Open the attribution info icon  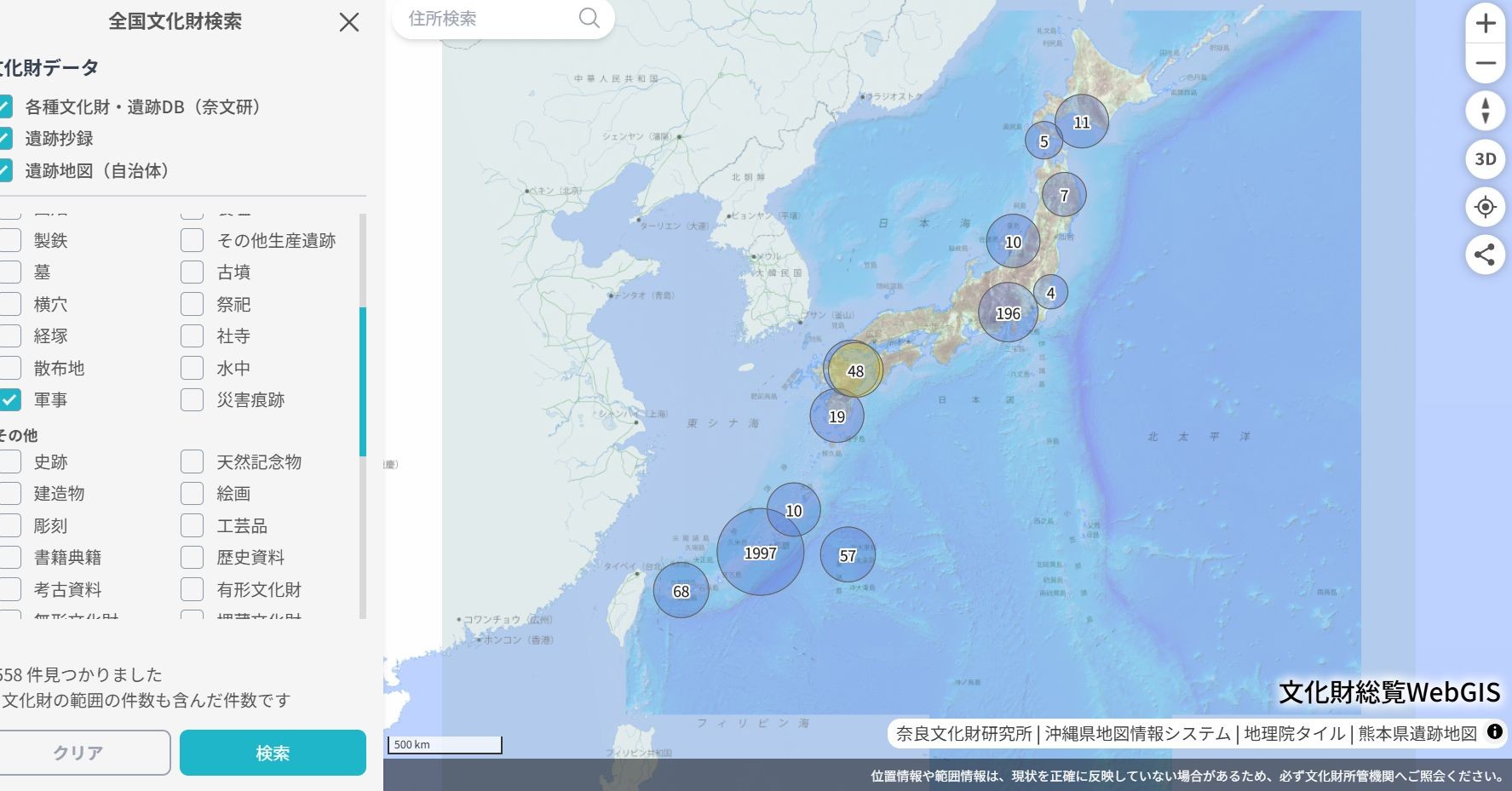[x=1494, y=731]
